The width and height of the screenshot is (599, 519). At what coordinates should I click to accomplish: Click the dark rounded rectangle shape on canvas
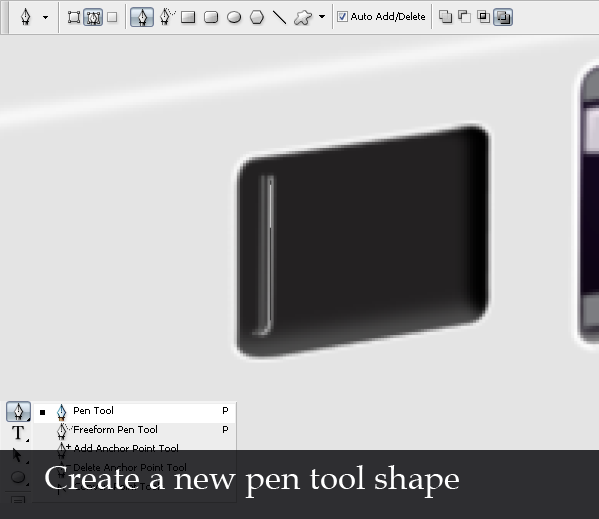[362, 241]
